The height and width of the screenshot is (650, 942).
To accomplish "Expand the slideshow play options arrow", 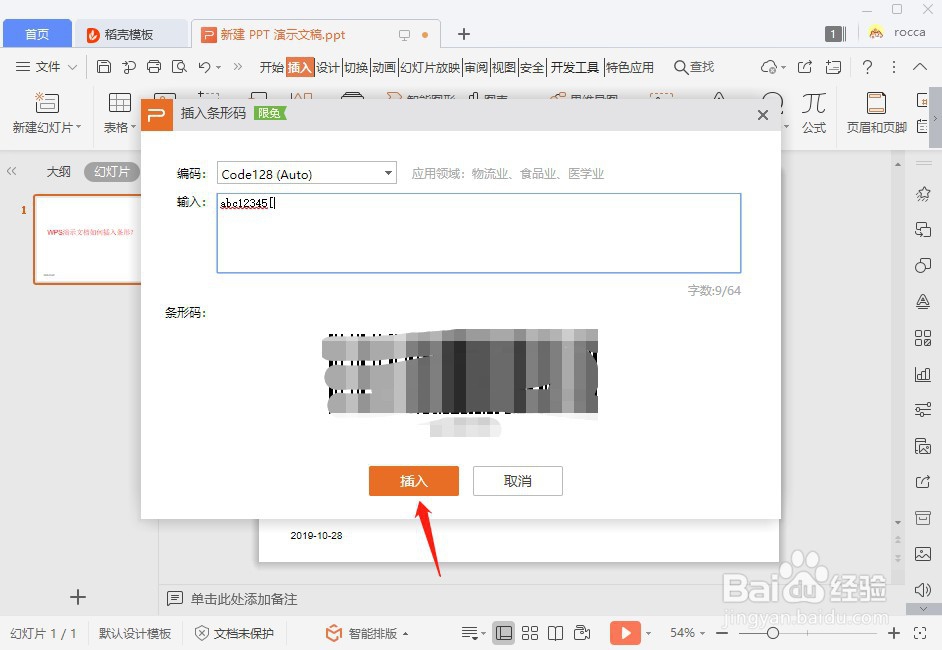I will click(x=648, y=633).
